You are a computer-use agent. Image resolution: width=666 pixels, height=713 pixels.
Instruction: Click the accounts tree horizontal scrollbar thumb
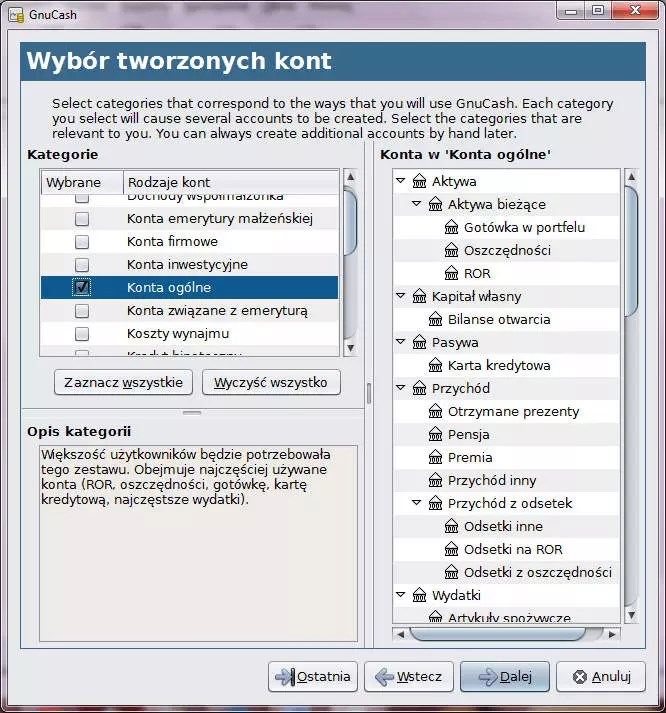click(497, 634)
